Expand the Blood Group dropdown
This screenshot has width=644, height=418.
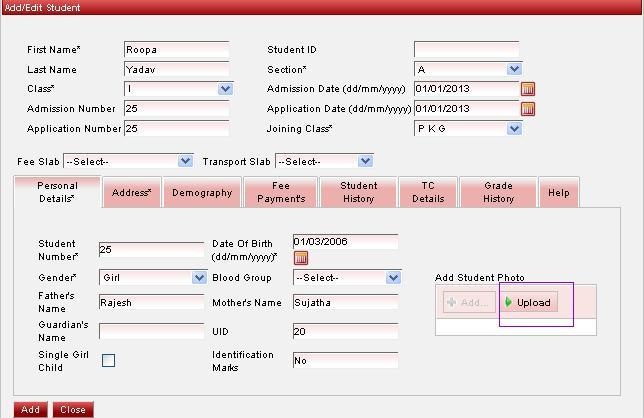tap(346, 277)
